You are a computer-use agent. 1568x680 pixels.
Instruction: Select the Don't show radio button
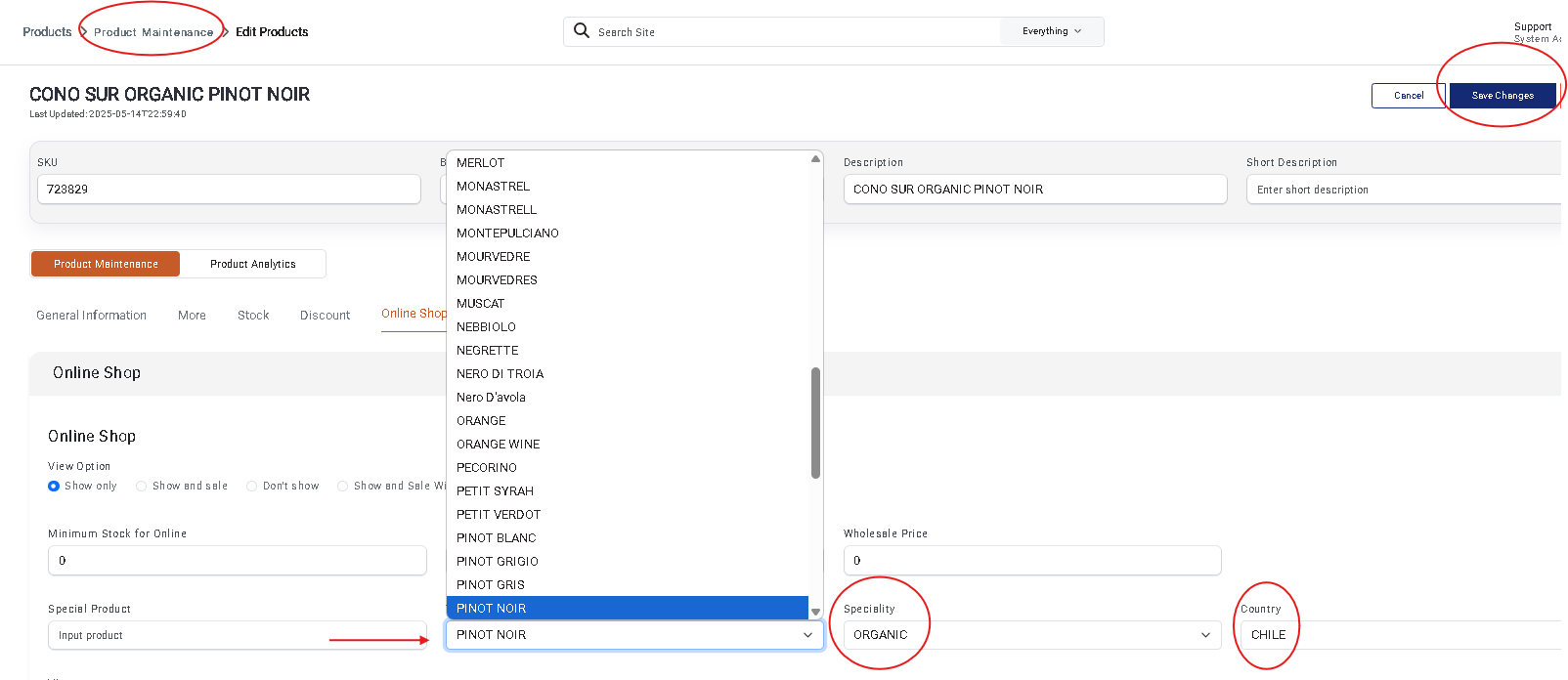coord(252,486)
